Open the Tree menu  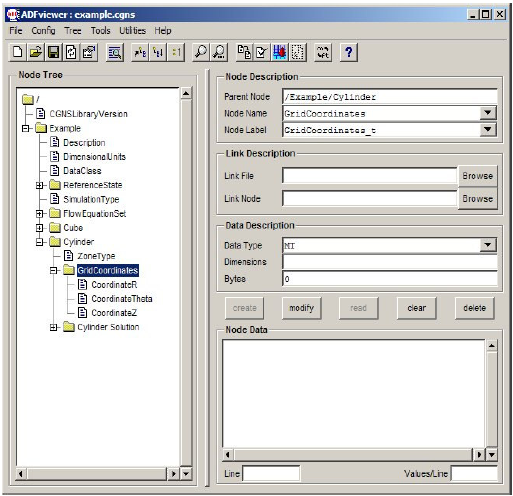73,31
